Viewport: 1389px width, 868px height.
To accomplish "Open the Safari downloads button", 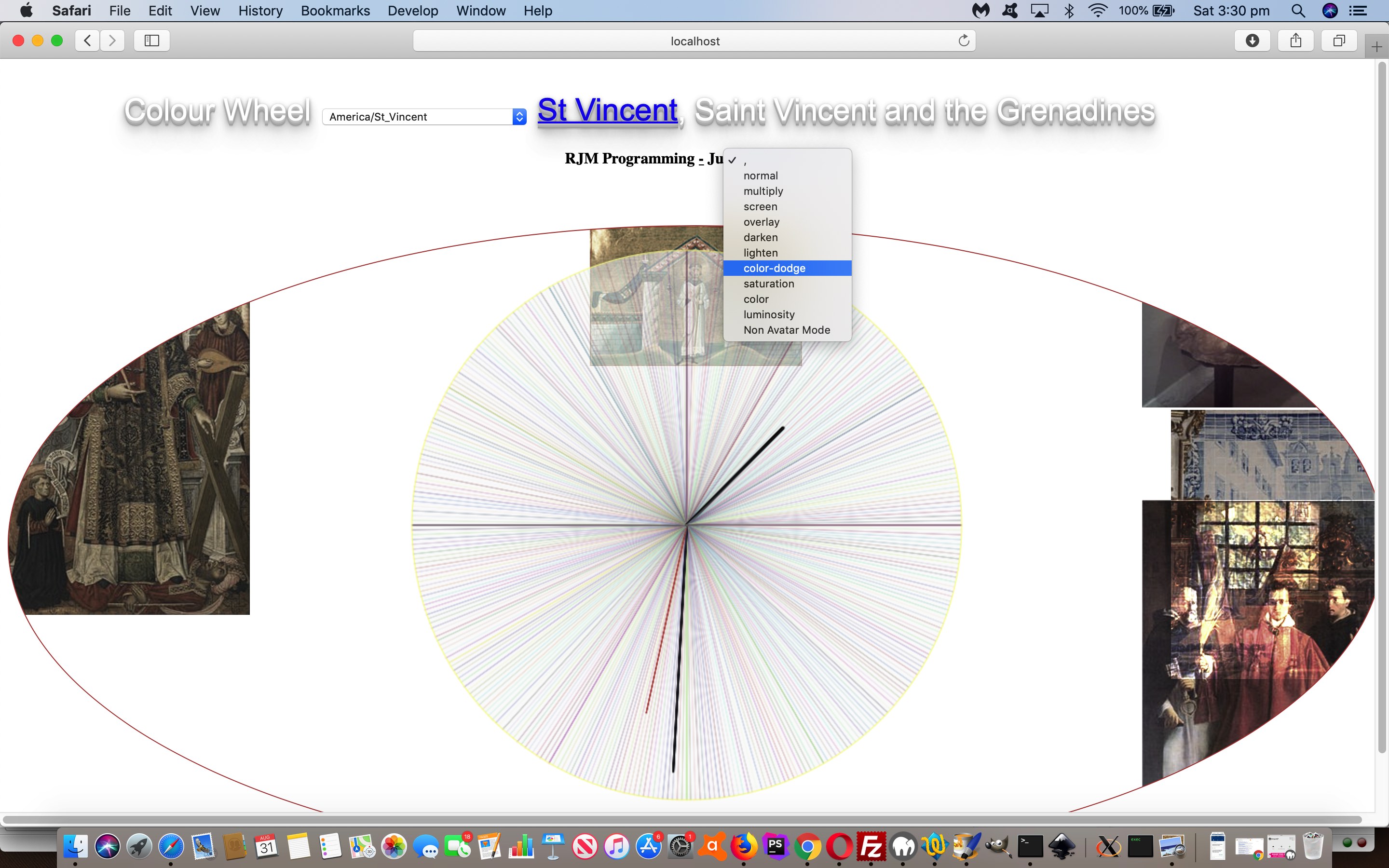I will (1253, 40).
